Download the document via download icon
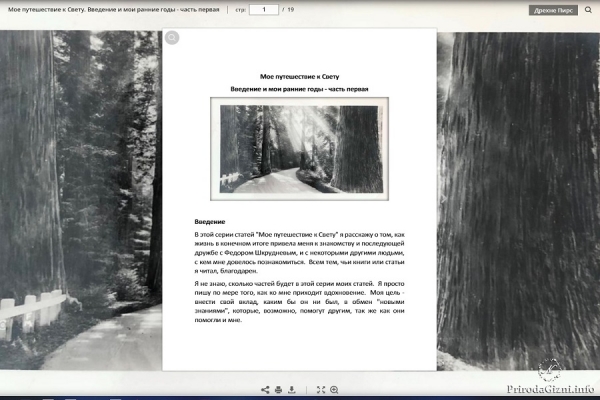The width and height of the screenshot is (600, 400). [x=292, y=390]
